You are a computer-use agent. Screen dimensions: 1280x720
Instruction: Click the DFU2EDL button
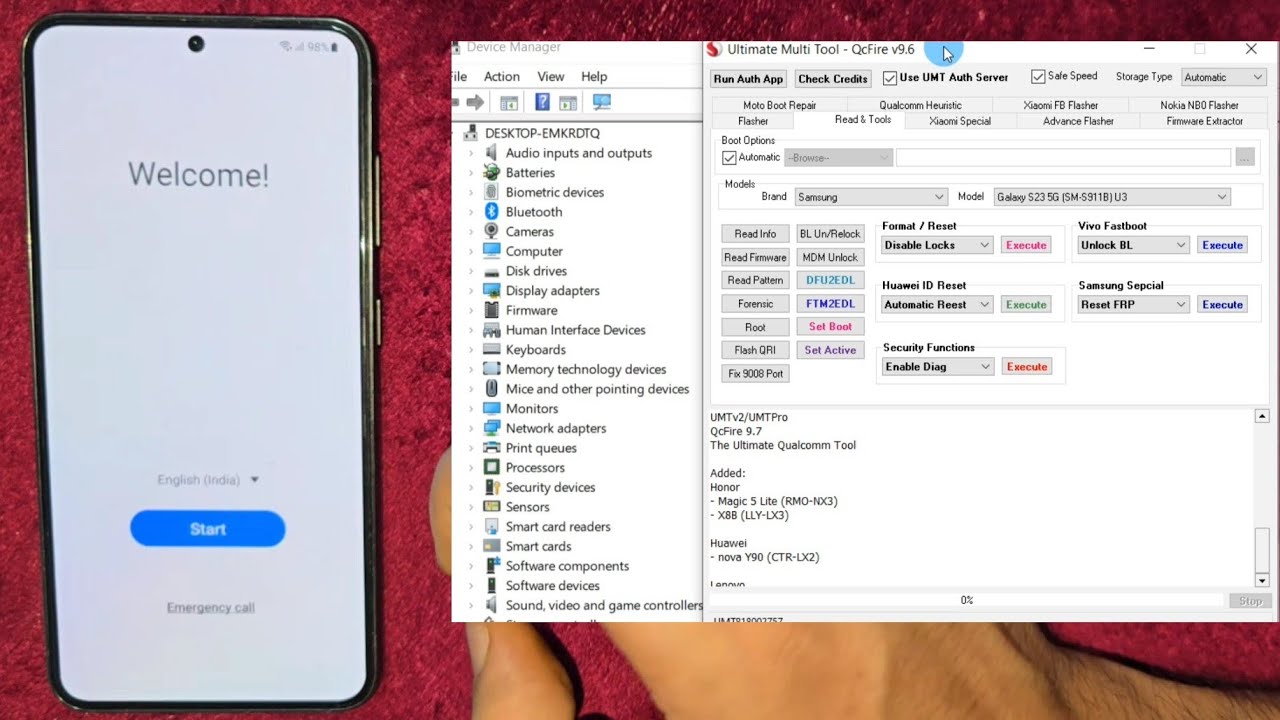(x=830, y=280)
